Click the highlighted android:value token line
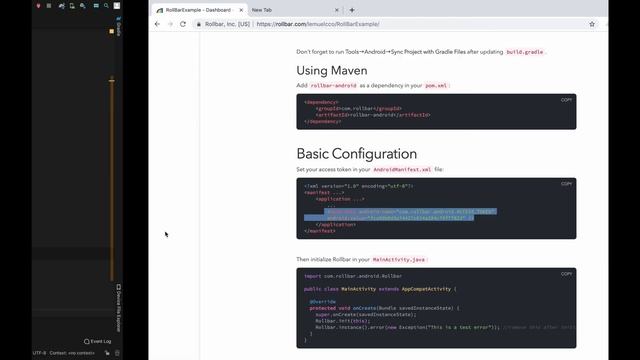 [389, 218]
